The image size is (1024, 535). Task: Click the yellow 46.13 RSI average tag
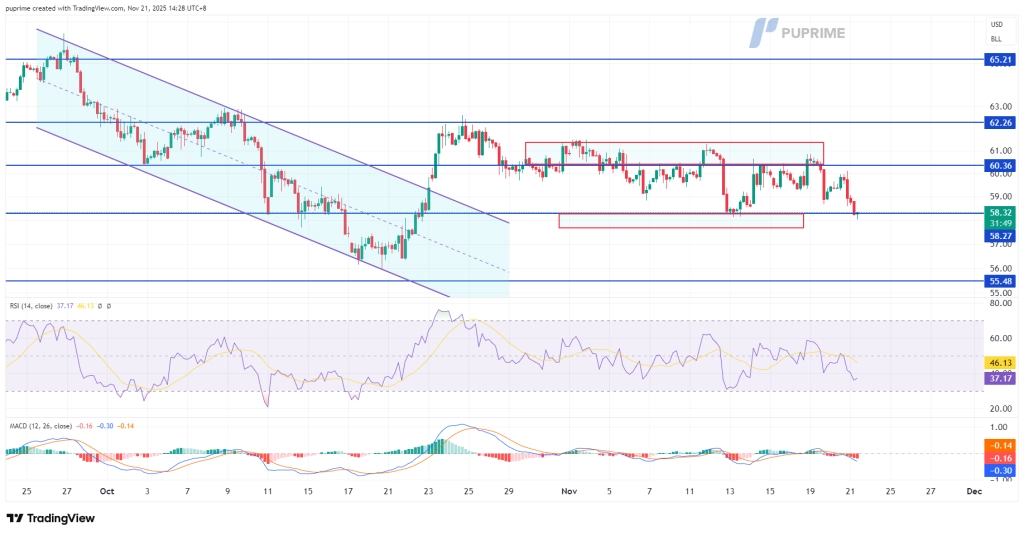tap(1000, 364)
